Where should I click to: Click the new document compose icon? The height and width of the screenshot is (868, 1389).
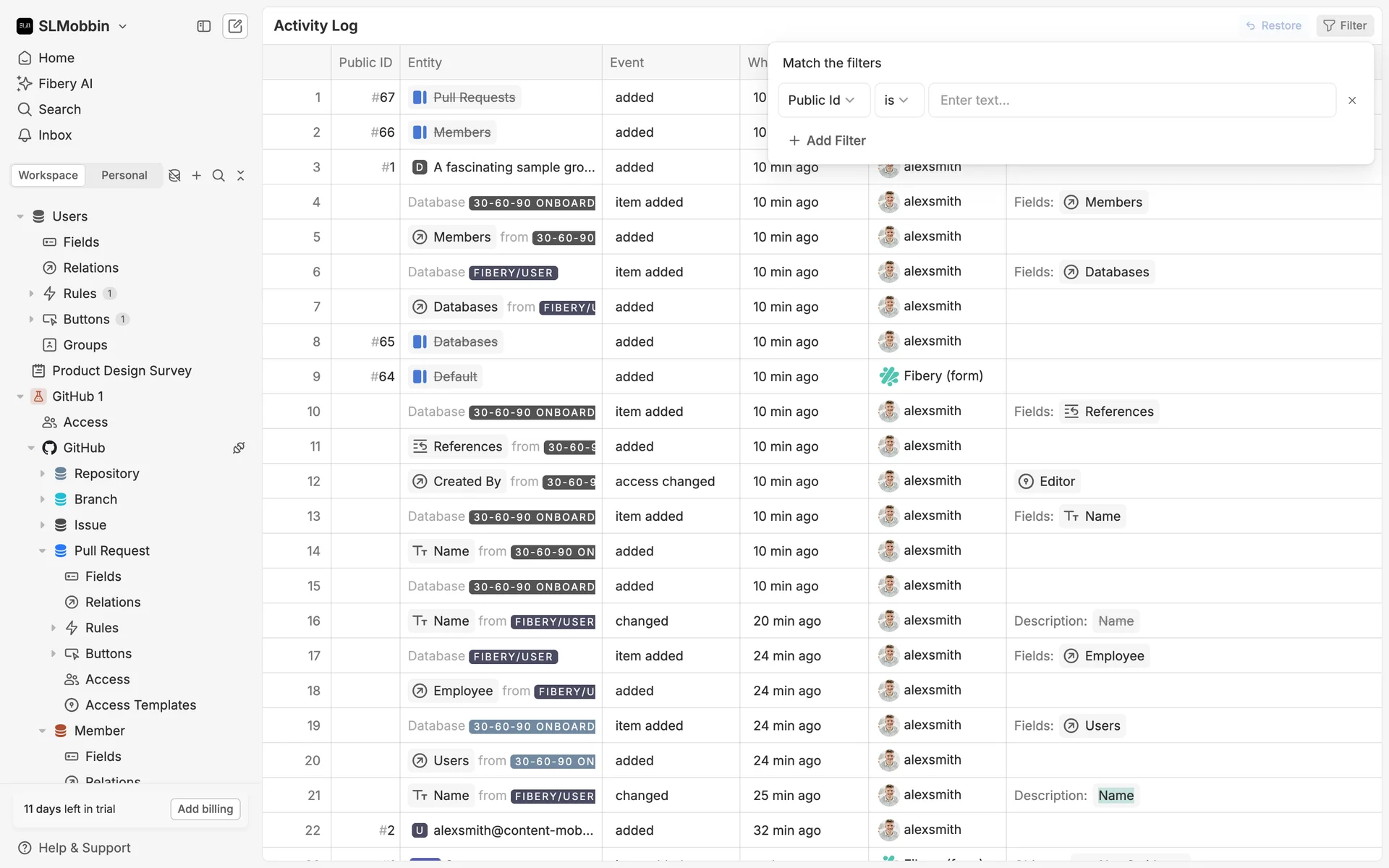235,26
